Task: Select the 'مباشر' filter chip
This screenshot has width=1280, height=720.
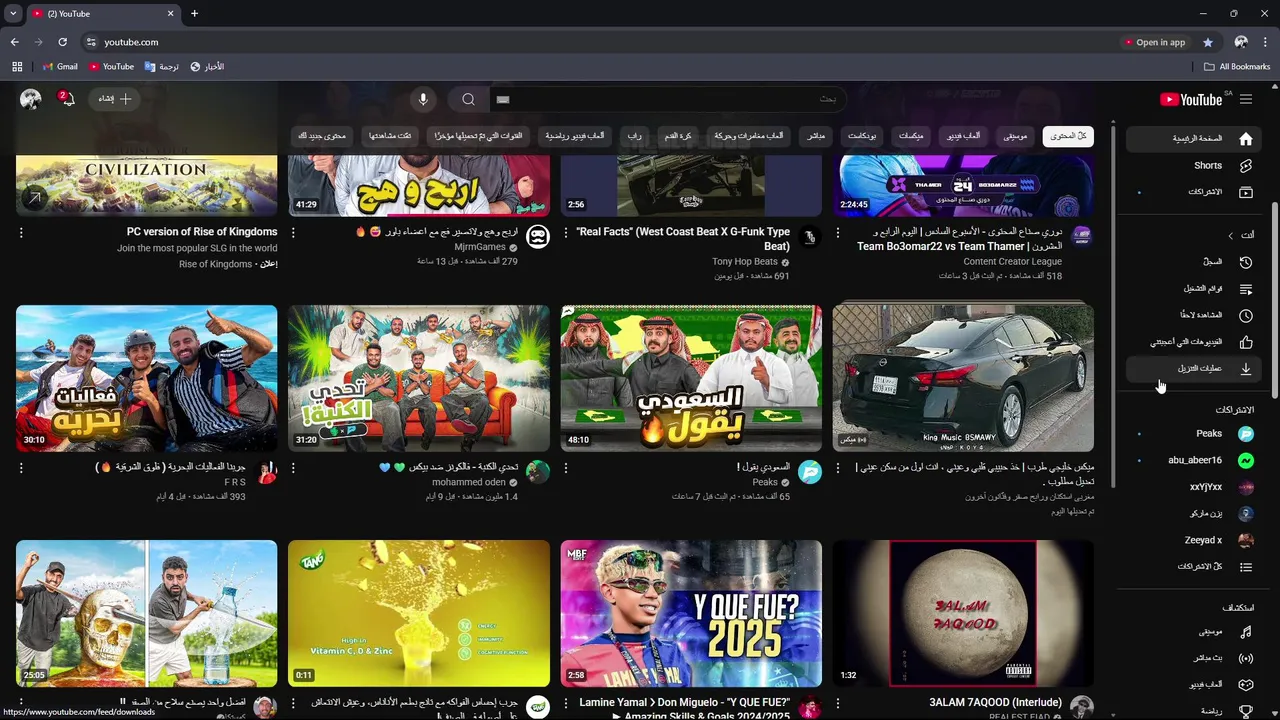Action: pyautogui.click(x=816, y=136)
